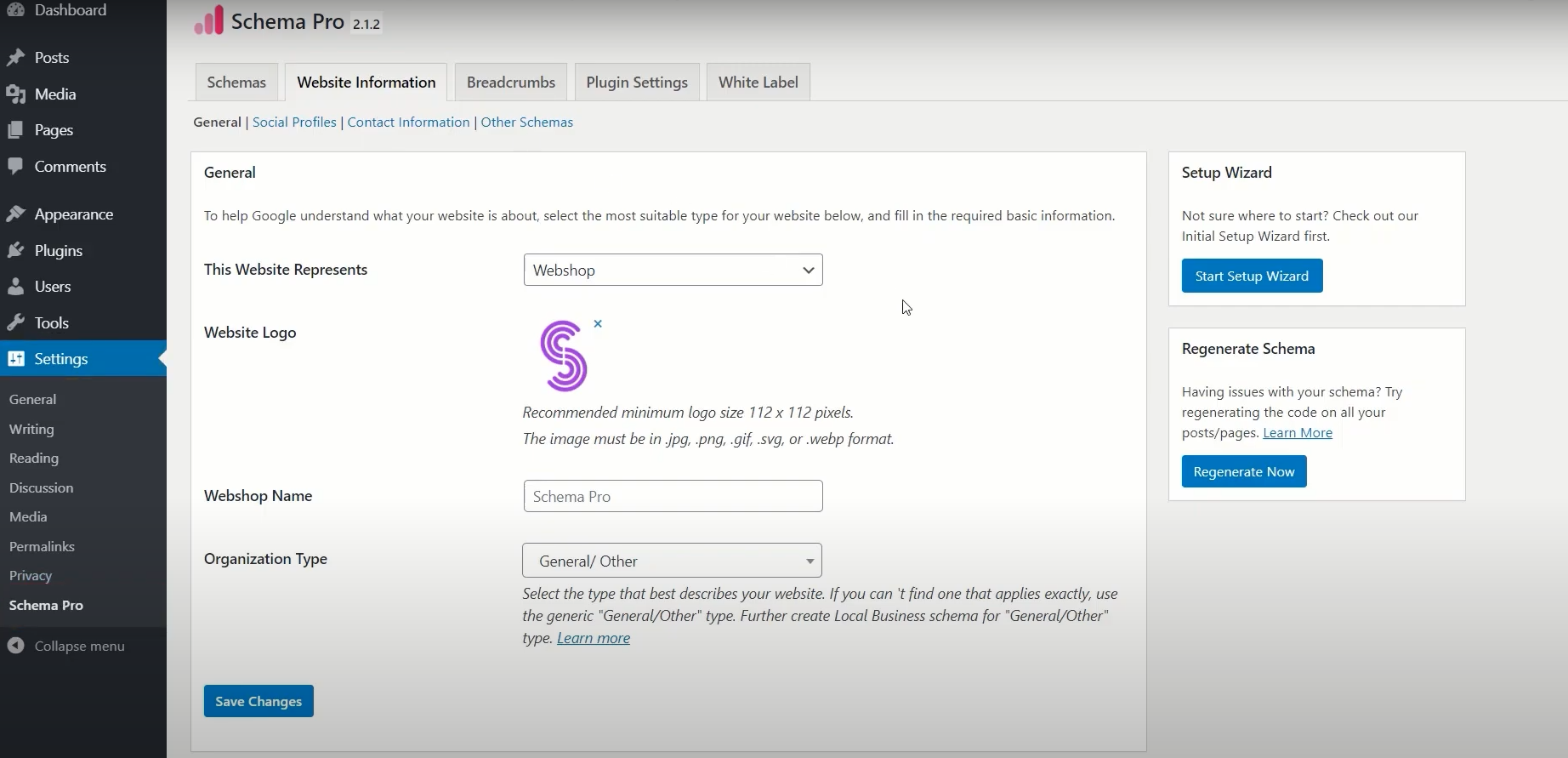
Task: Click the Plugins plug icon
Action: pos(15,251)
